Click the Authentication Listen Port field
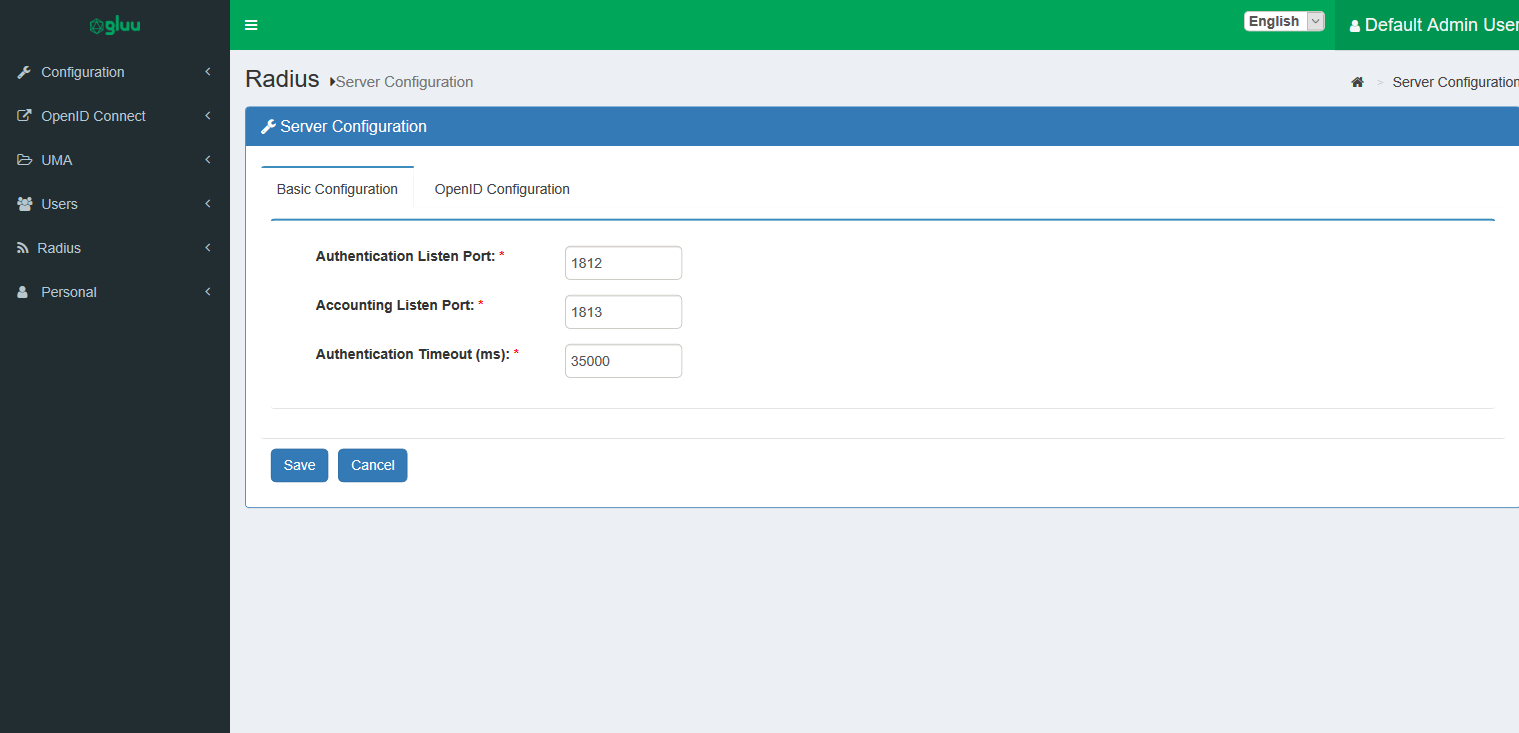The image size is (1519, 733). coord(623,262)
